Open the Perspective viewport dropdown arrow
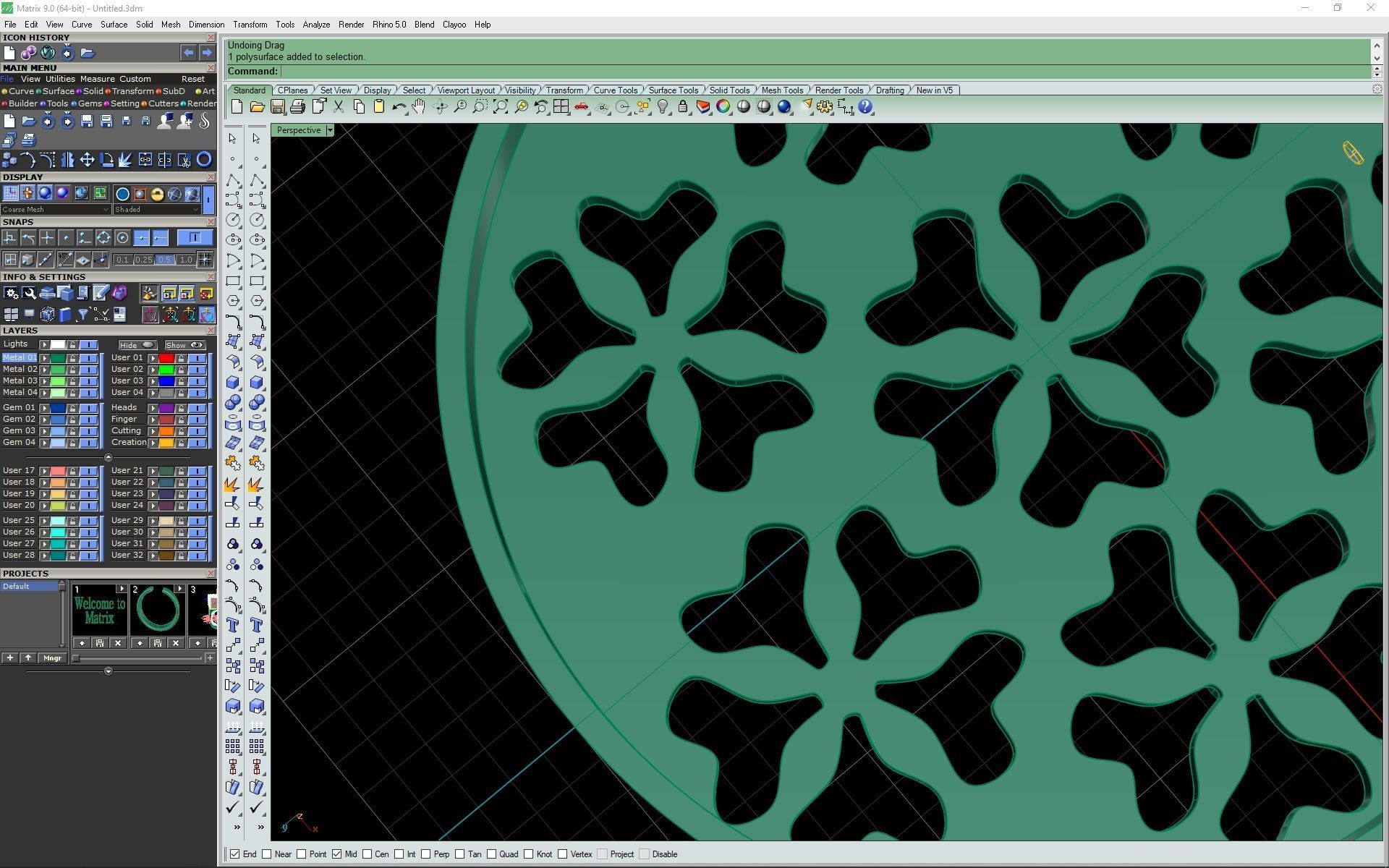 coord(330,130)
